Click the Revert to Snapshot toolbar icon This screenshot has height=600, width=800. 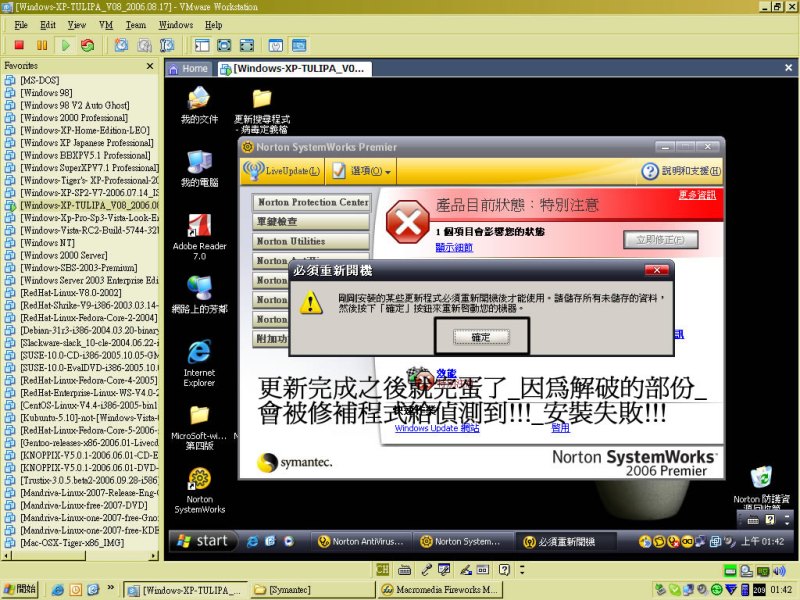tap(144, 45)
